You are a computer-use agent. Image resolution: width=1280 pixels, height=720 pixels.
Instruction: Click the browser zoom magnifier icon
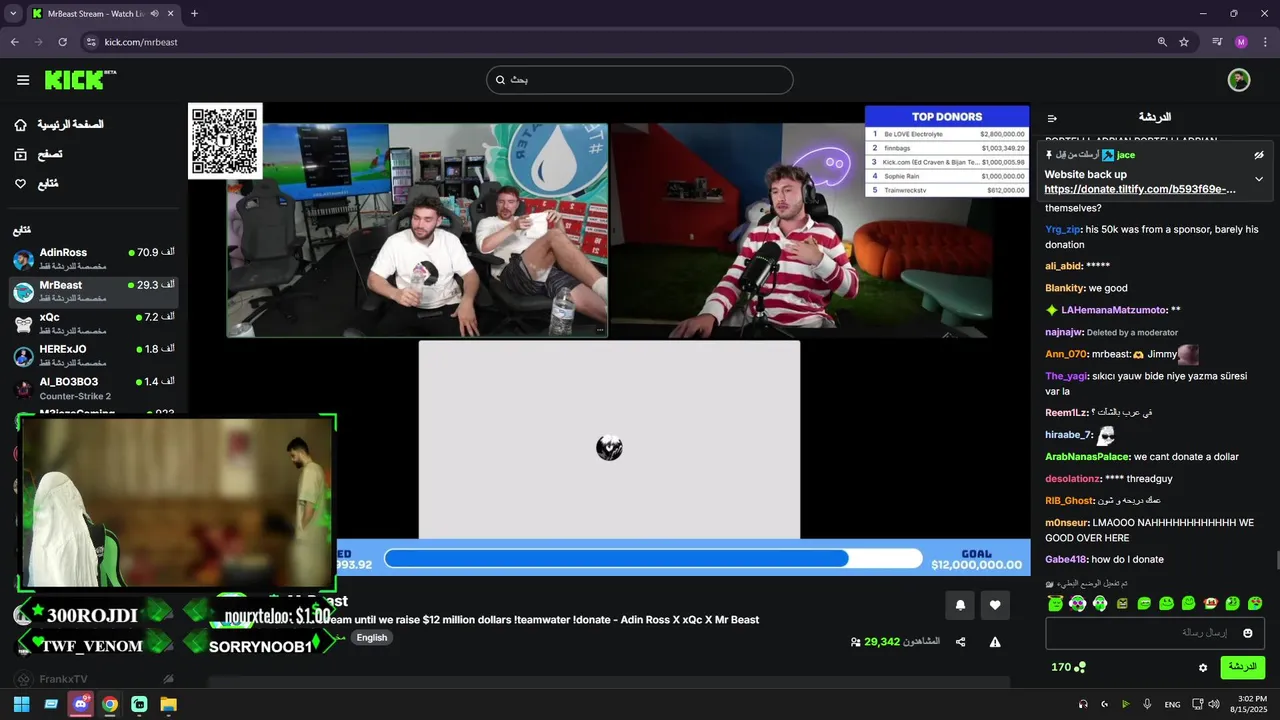pos(1162,42)
